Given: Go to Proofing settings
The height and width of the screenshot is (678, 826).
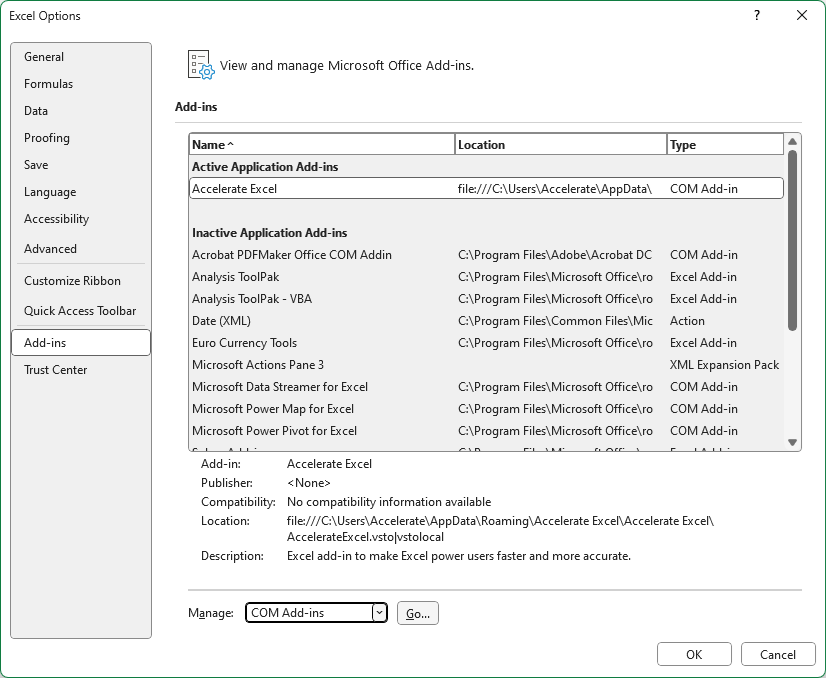Looking at the screenshot, I should click(81, 138).
